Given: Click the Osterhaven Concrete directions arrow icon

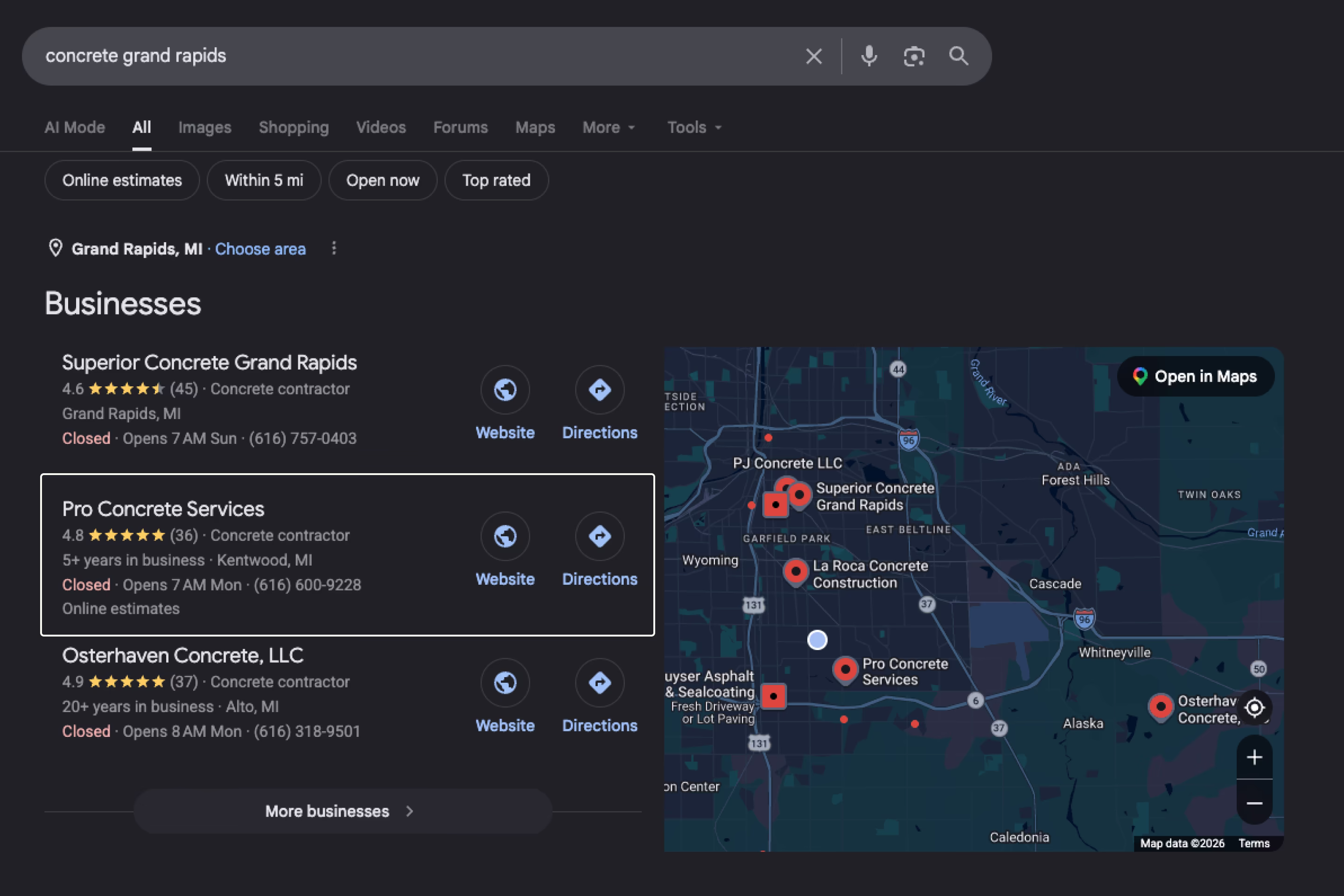Looking at the screenshot, I should pos(599,682).
